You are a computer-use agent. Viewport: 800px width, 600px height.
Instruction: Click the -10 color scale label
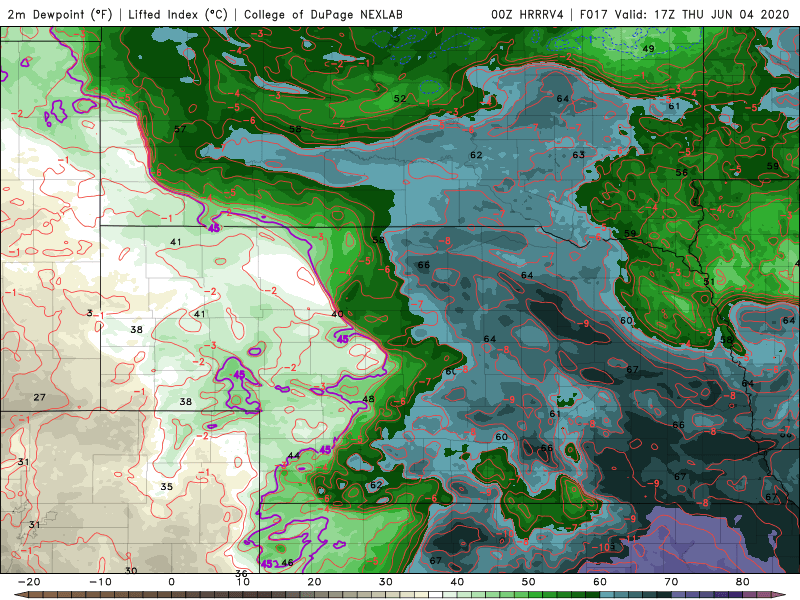point(100,582)
